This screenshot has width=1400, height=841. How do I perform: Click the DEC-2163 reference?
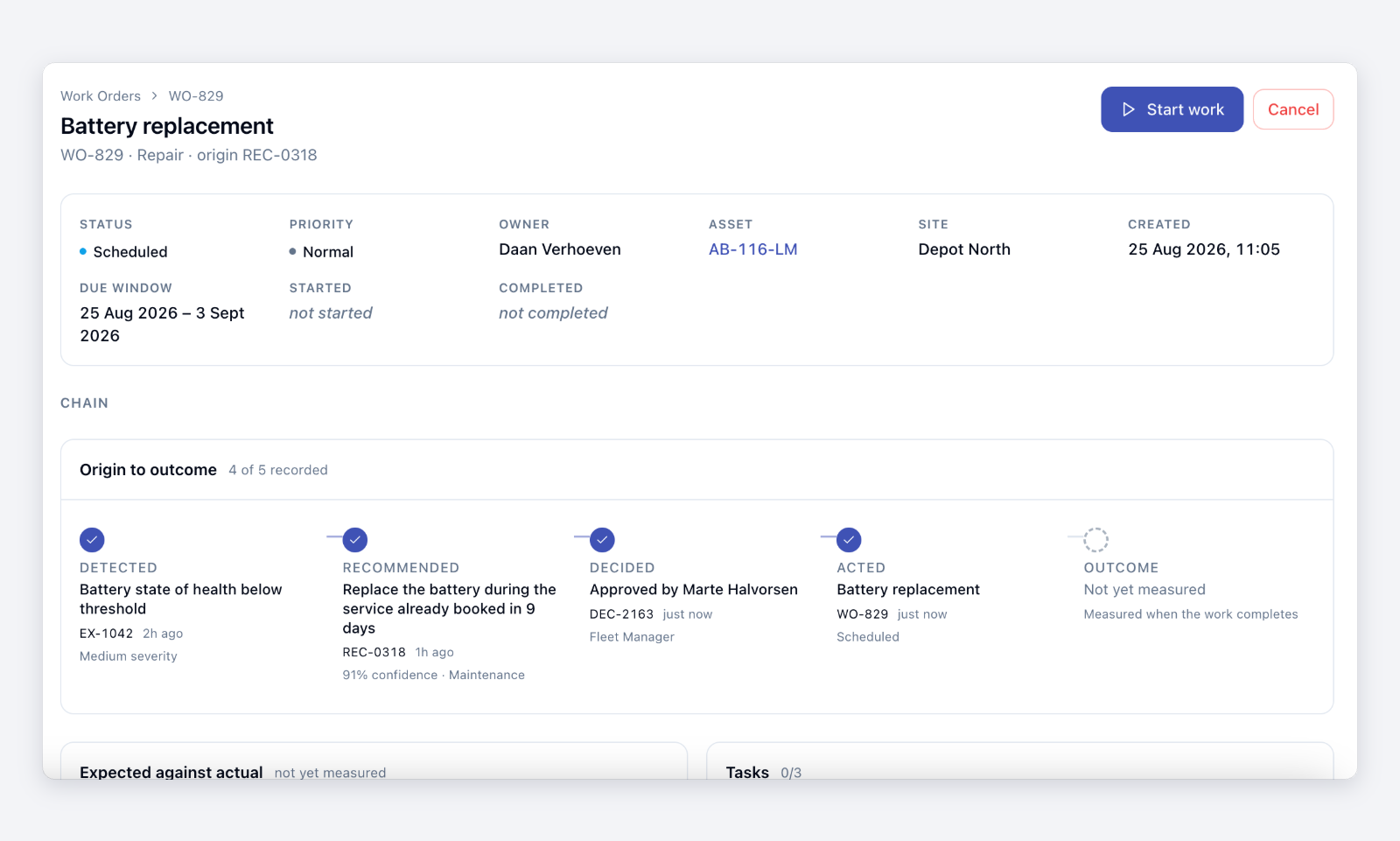pos(621,614)
